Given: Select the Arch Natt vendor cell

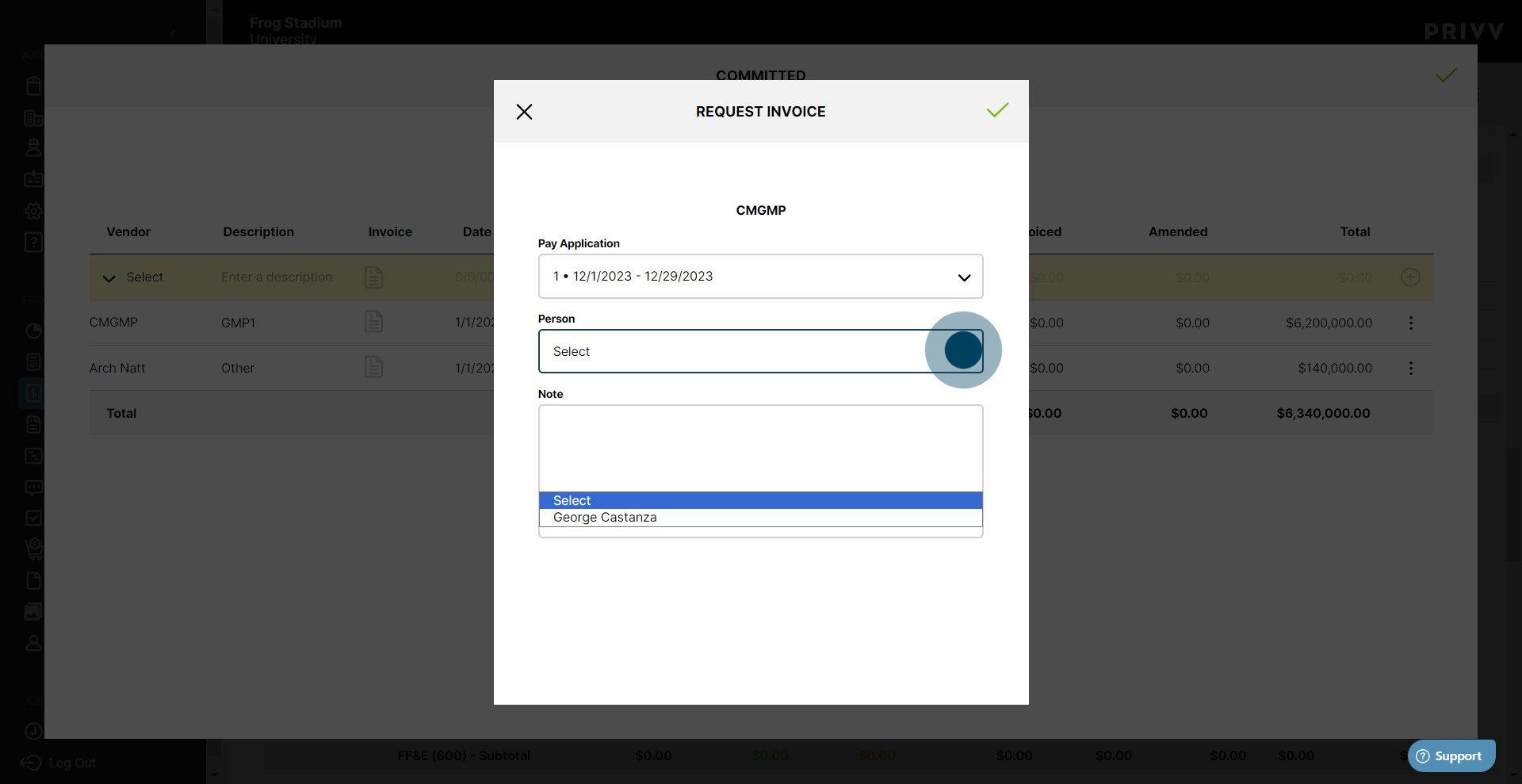Looking at the screenshot, I should pos(117,368).
